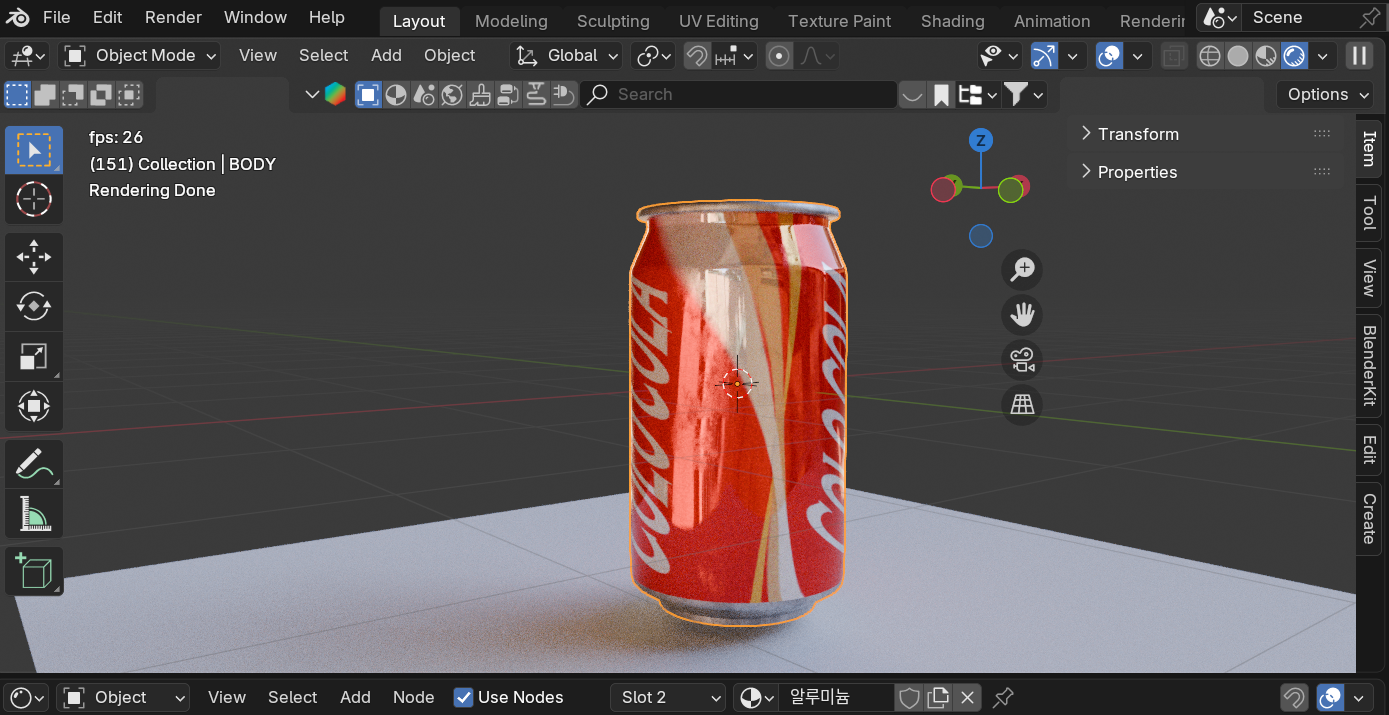Screen dimensions: 1389x715
Task: Open the pivot point dropdown
Action: [655, 56]
